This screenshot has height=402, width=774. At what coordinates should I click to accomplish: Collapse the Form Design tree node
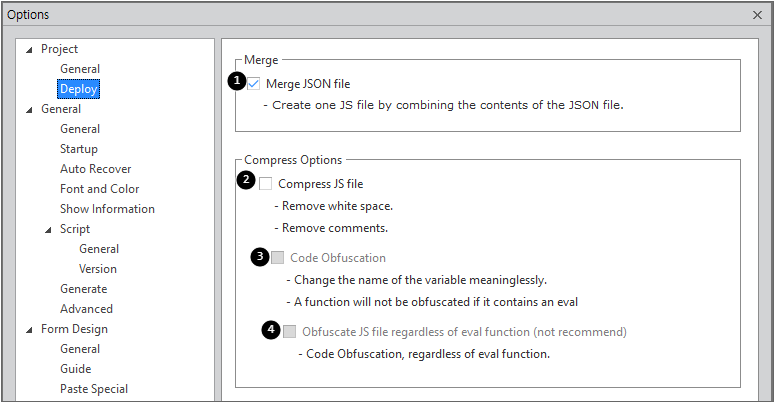click(x=29, y=329)
